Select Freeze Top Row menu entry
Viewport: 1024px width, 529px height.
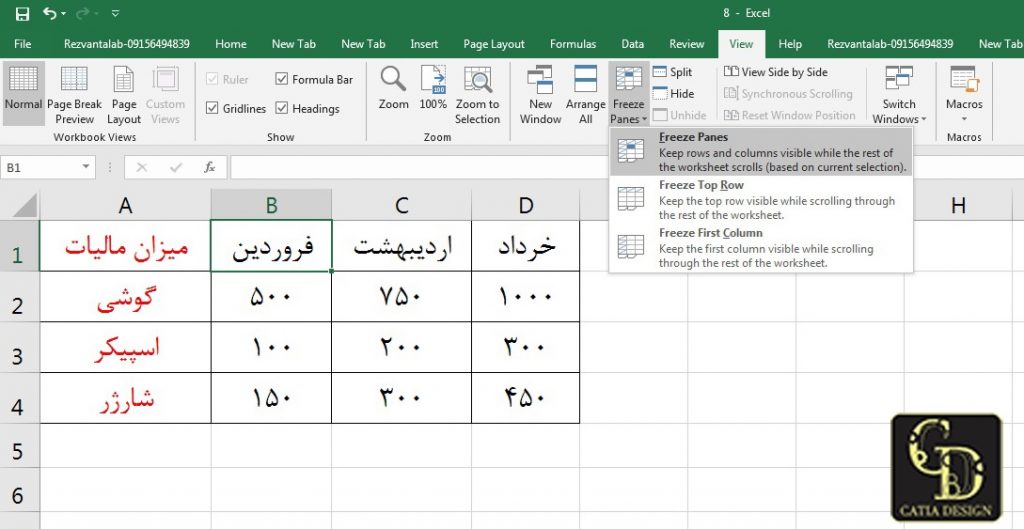(x=761, y=200)
